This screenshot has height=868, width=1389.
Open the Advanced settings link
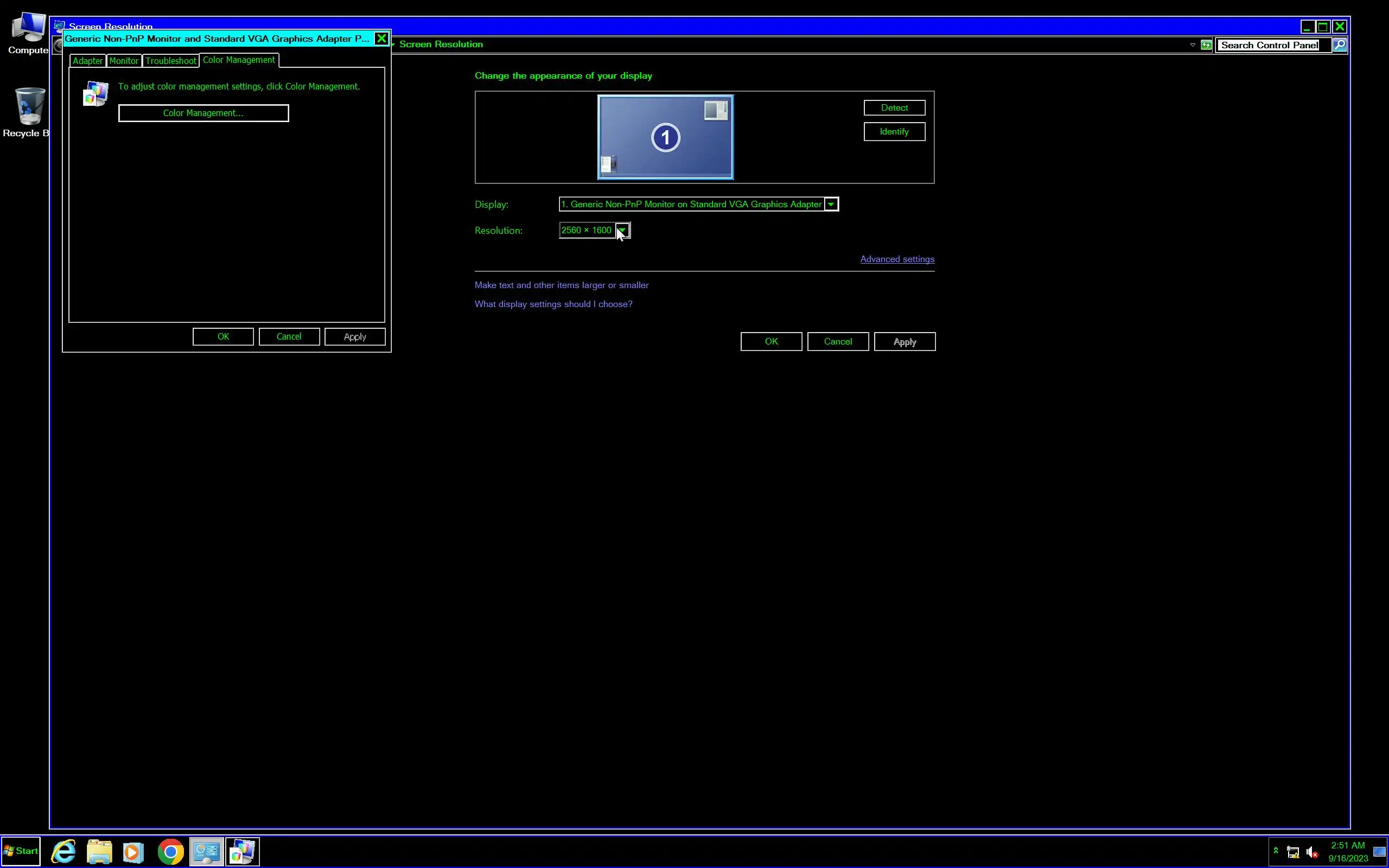896,259
